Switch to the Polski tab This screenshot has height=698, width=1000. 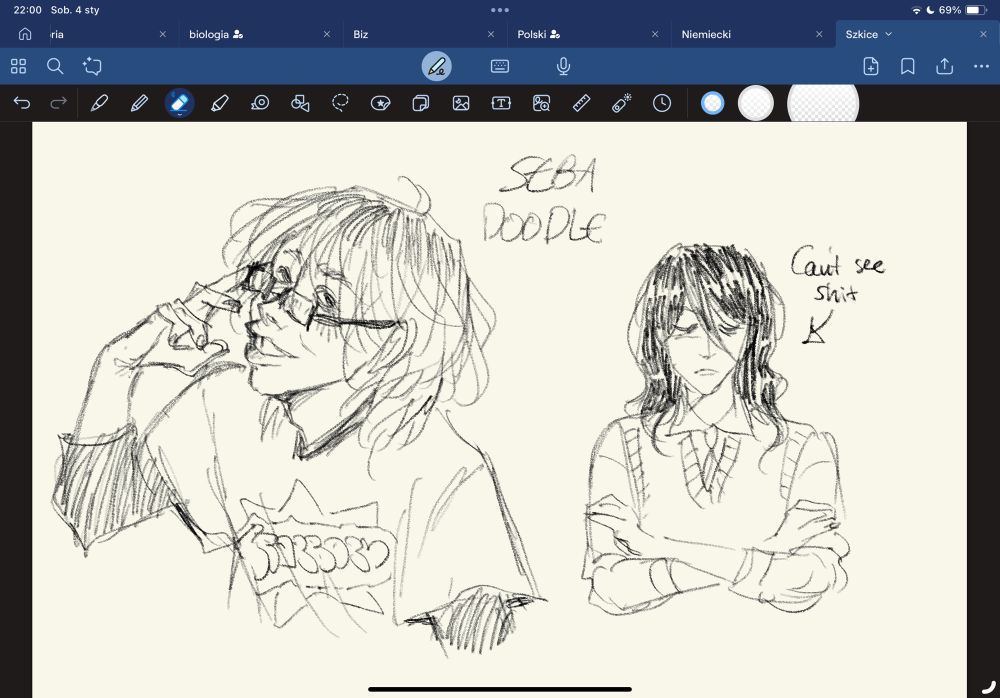click(538, 34)
